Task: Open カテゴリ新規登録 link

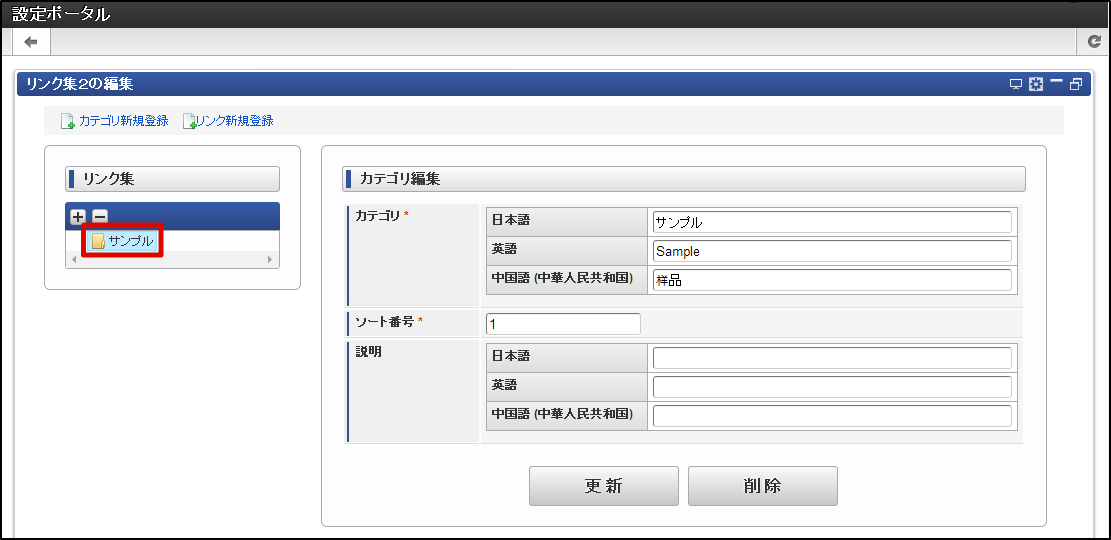Action: 124,121
